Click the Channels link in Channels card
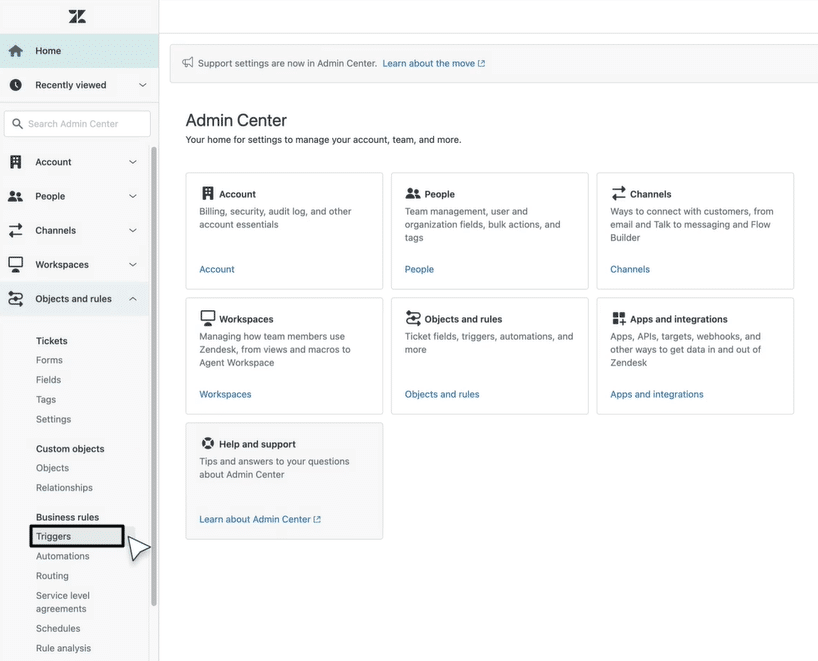 point(630,269)
